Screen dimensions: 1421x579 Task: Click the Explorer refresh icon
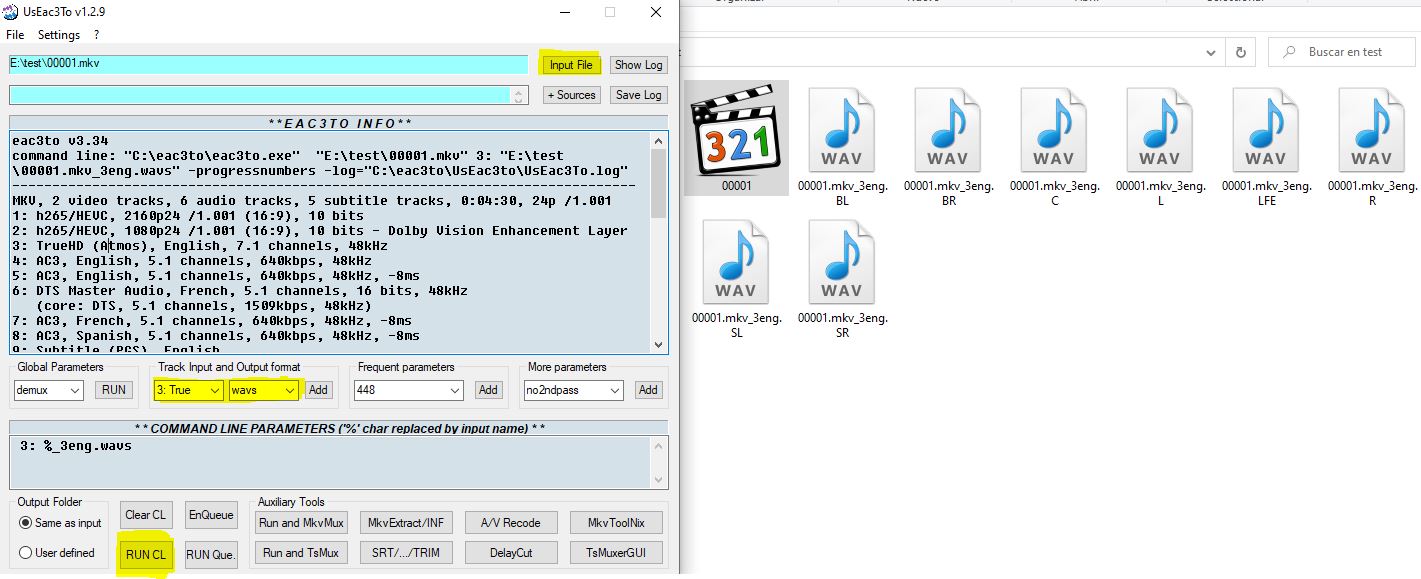(1240, 52)
